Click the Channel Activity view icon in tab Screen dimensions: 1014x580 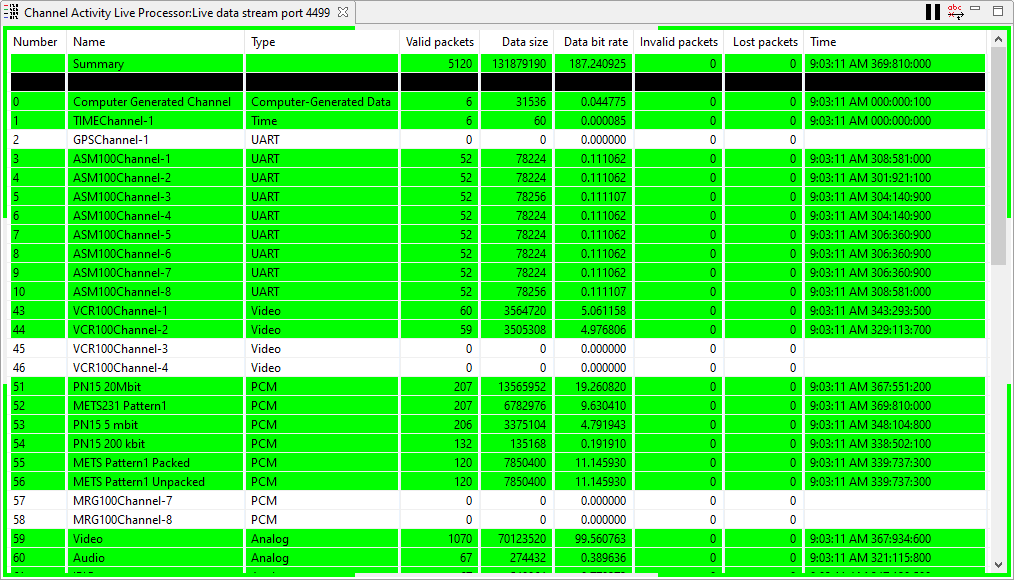pos(12,13)
